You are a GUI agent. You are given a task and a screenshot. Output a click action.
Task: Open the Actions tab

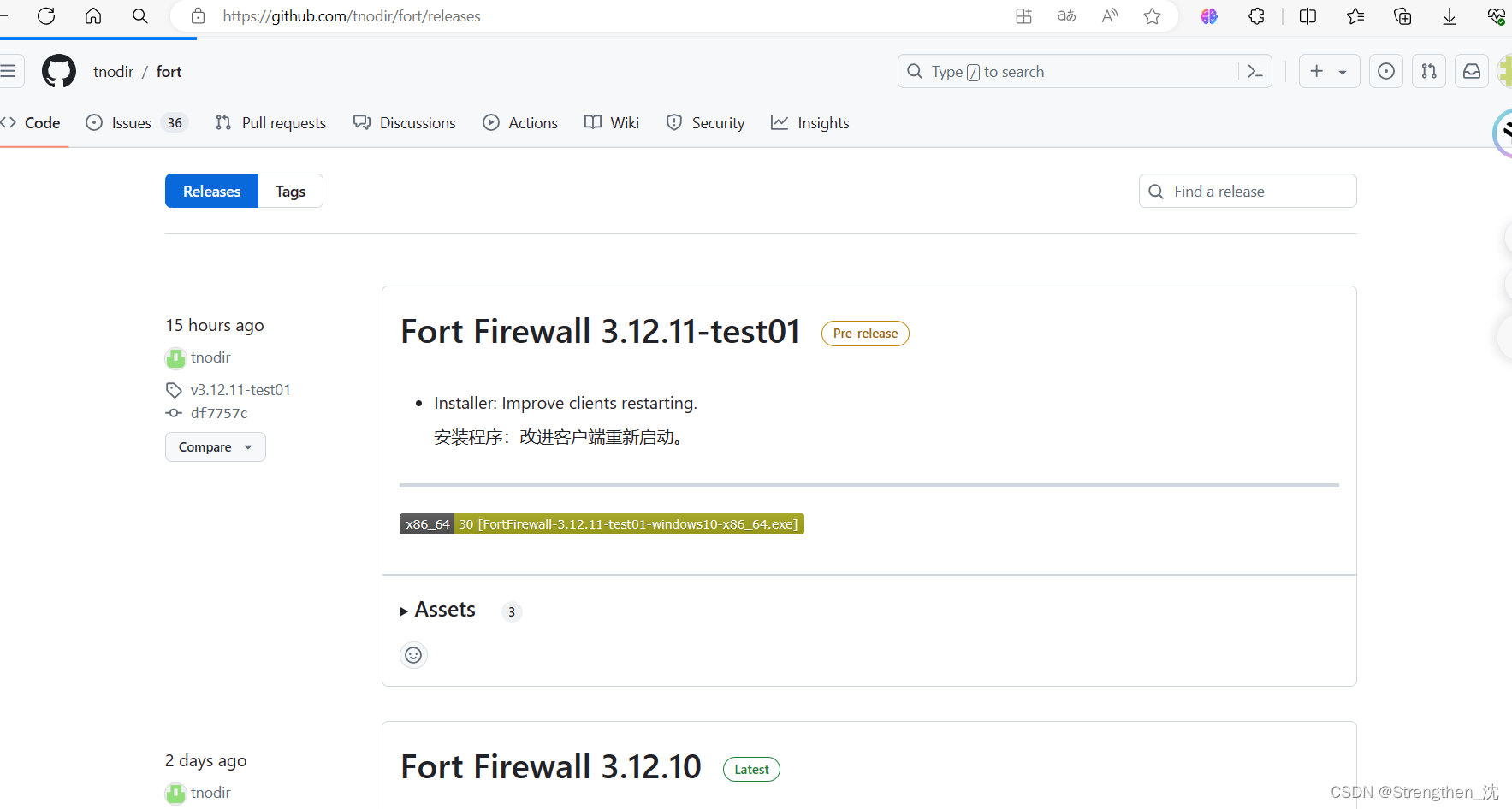coord(520,123)
